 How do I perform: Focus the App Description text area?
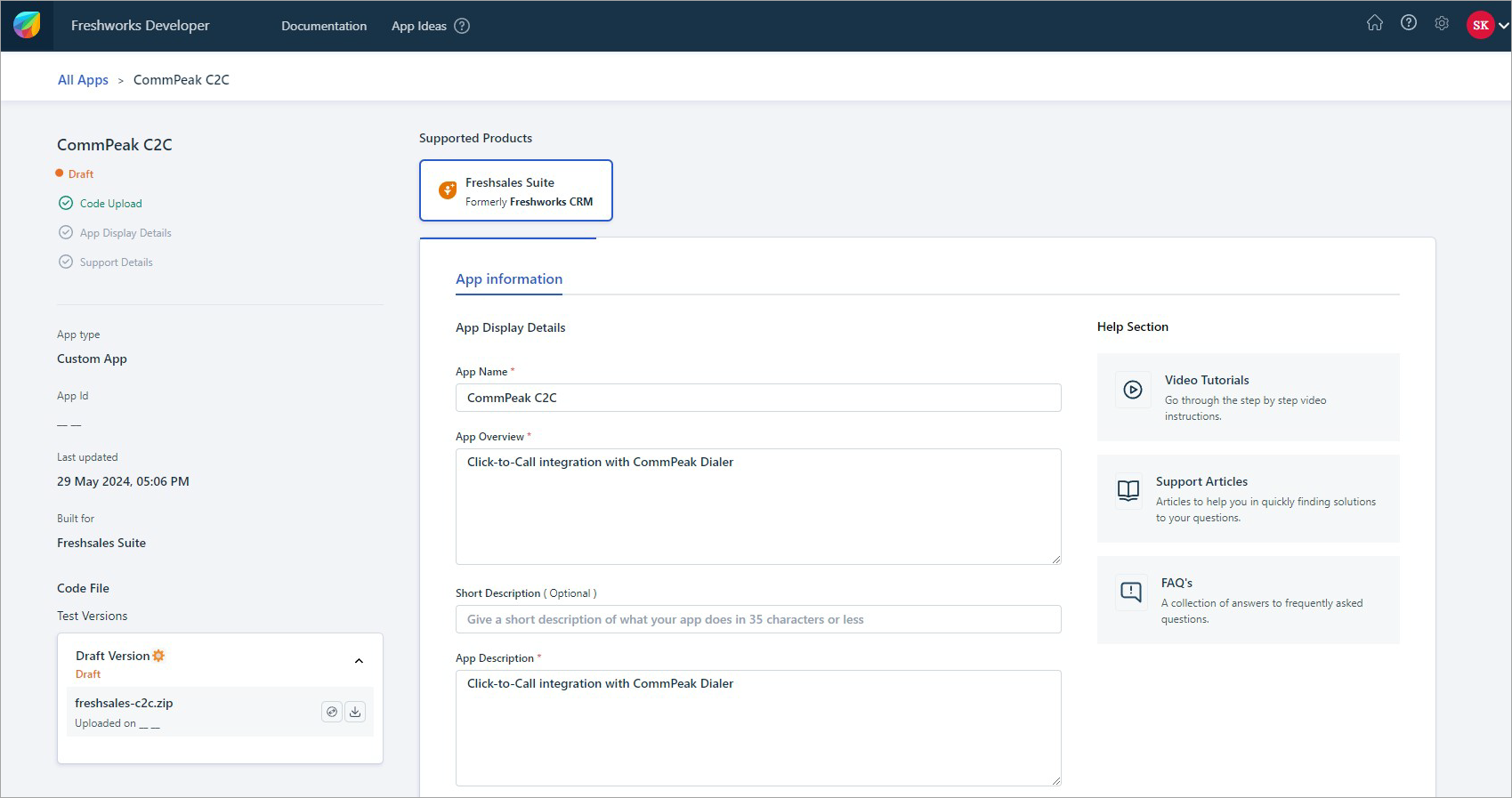click(x=758, y=728)
